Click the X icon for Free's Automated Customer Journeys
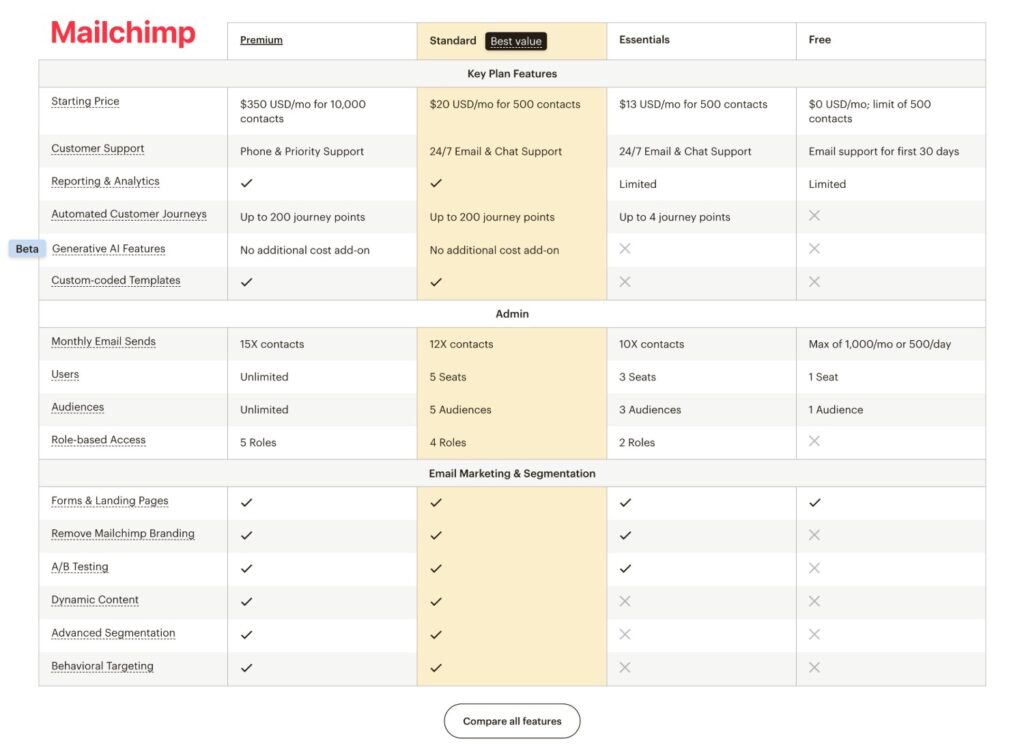 (815, 215)
